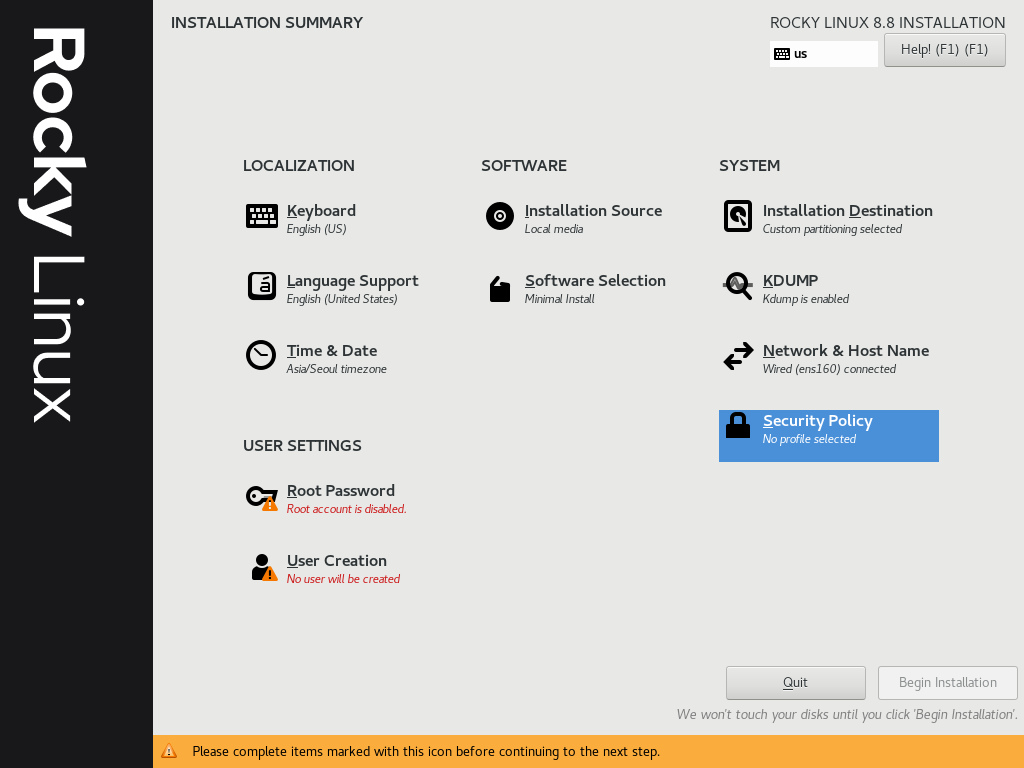
Task: Open Language Support settings
Action: pyautogui.click(x=353, y=281)
